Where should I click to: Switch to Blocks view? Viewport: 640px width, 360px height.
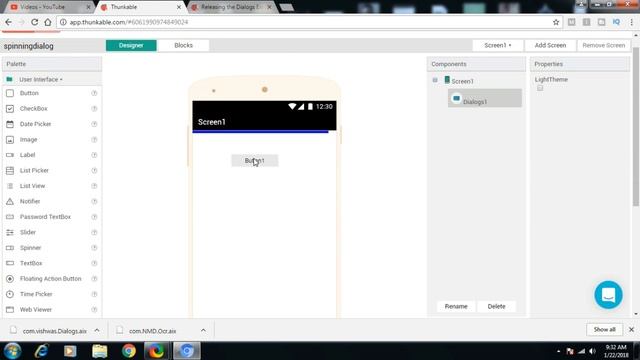(183, 45)
